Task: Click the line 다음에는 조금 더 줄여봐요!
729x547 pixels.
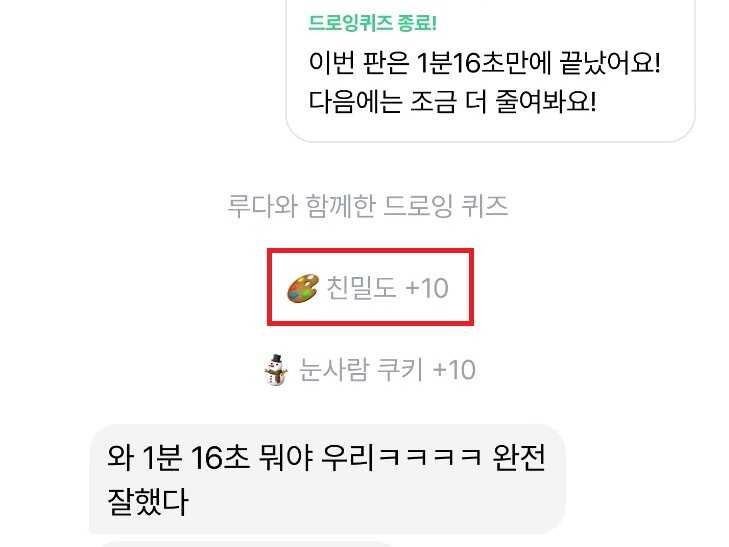Action: click(x=452, y=101)
